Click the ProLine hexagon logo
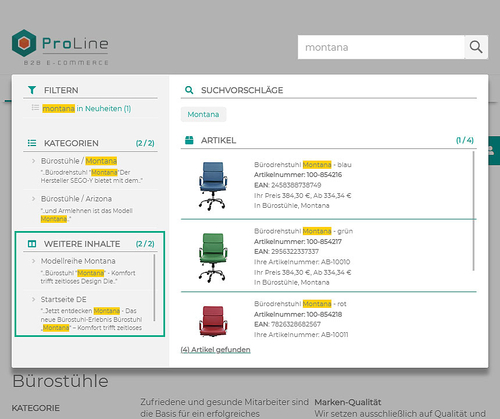The width and height of the screenshot is (500, 419). 24,43
